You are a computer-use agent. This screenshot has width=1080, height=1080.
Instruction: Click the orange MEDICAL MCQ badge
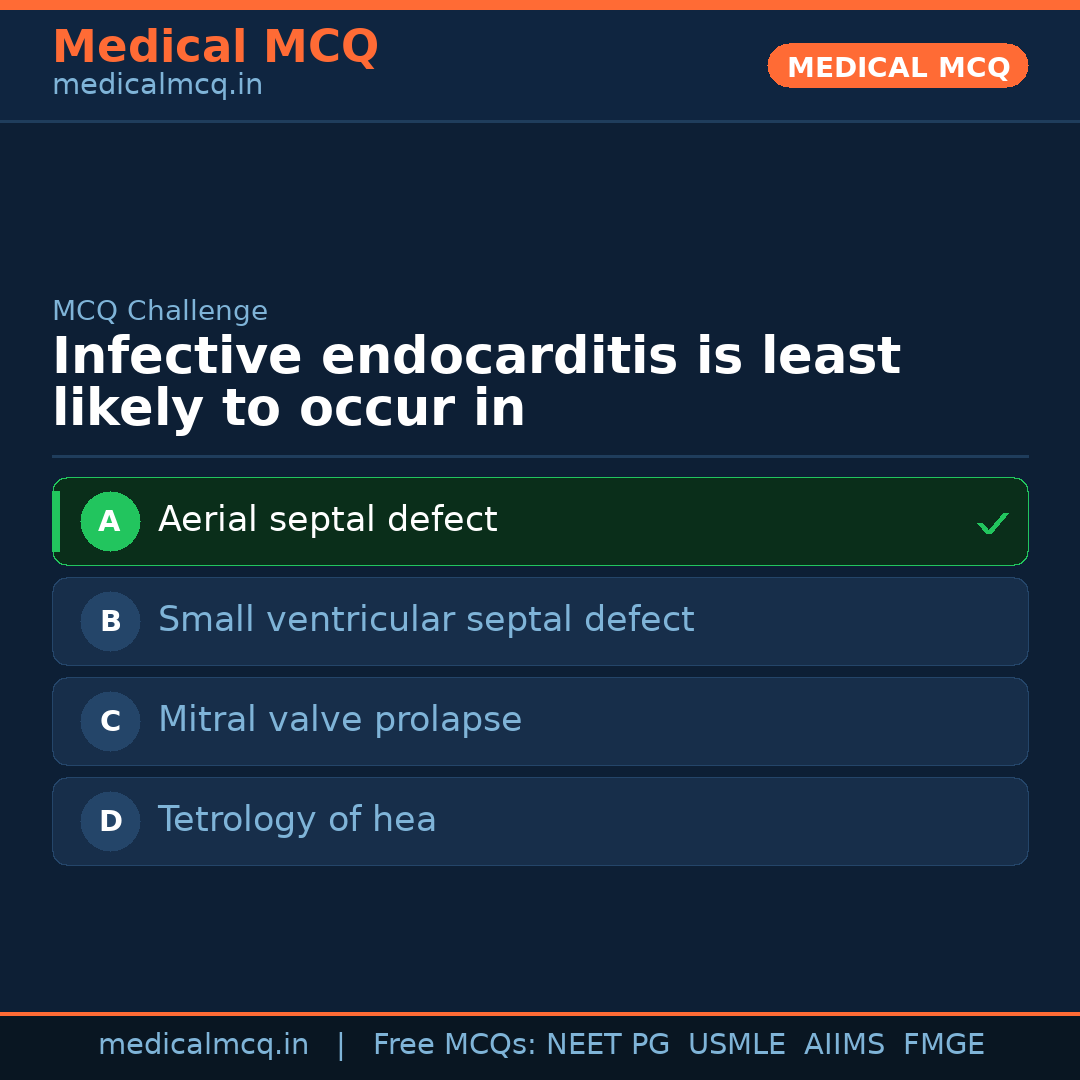coord(897,66)
